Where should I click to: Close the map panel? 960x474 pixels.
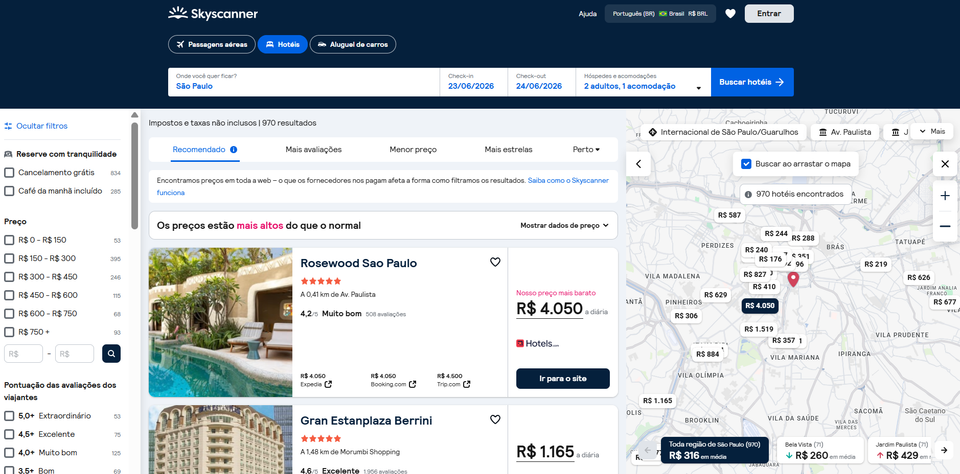[945, 164]
